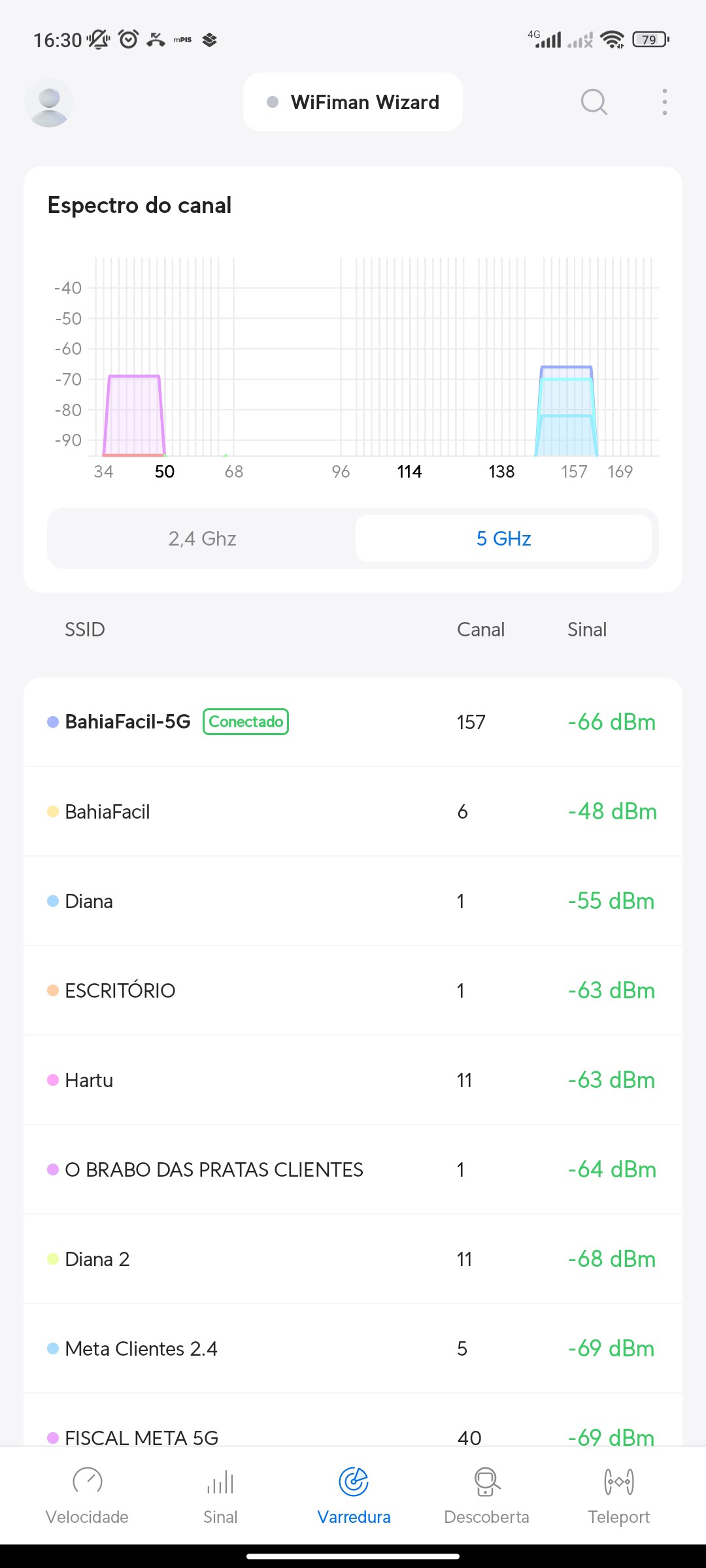Screen dimensions: 706x1568
Task: Sort networks by Canal column
Action: [480, 629]
